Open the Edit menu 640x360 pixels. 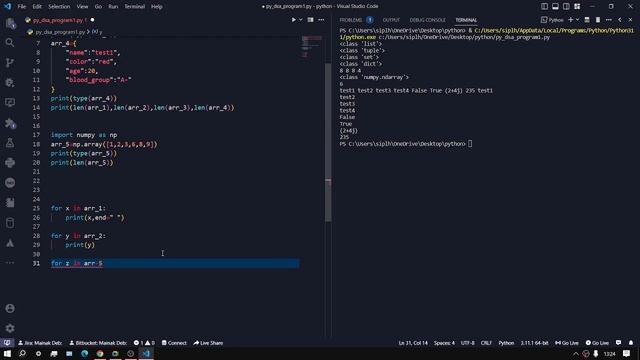pyautogui.click(x=37, y=7)
